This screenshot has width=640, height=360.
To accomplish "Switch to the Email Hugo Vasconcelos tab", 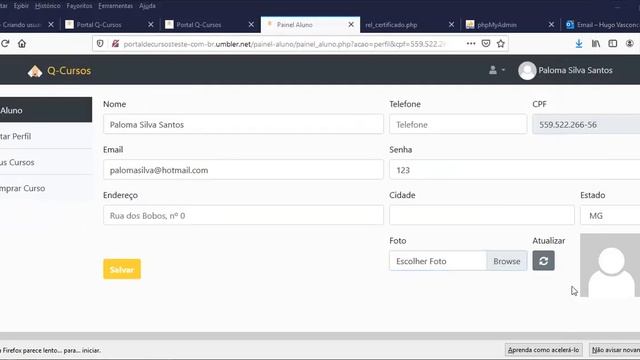I will point(601,24).
